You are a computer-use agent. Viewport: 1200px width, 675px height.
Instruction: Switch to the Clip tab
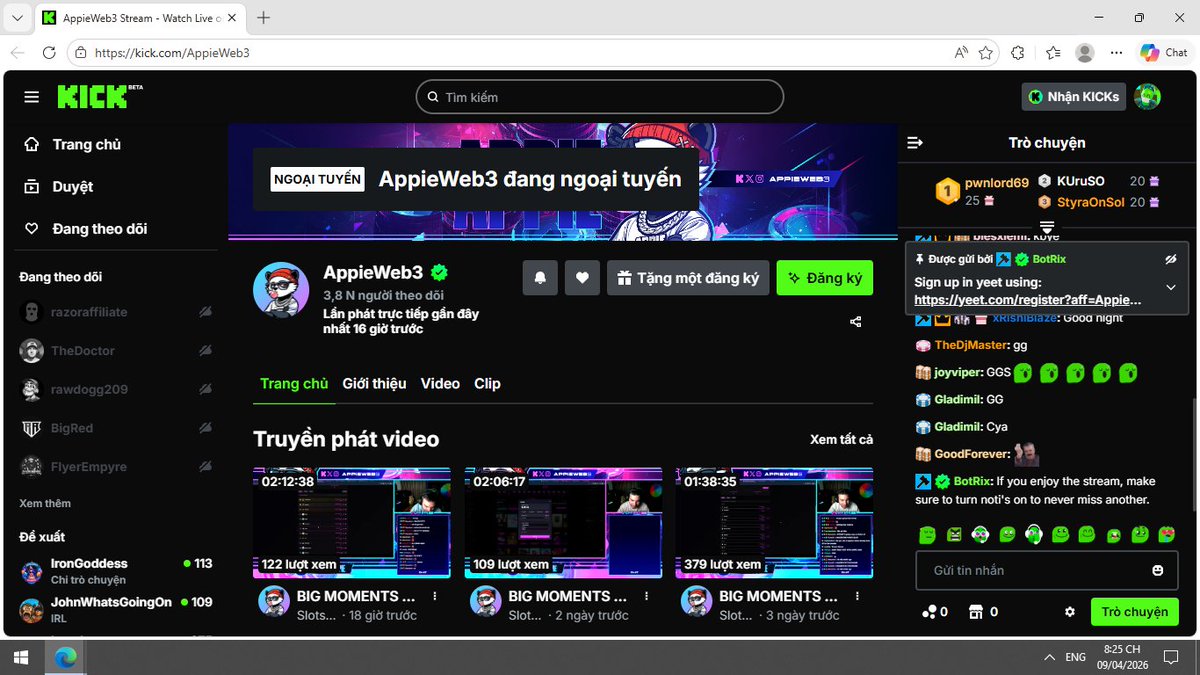(x=487, y=384)
